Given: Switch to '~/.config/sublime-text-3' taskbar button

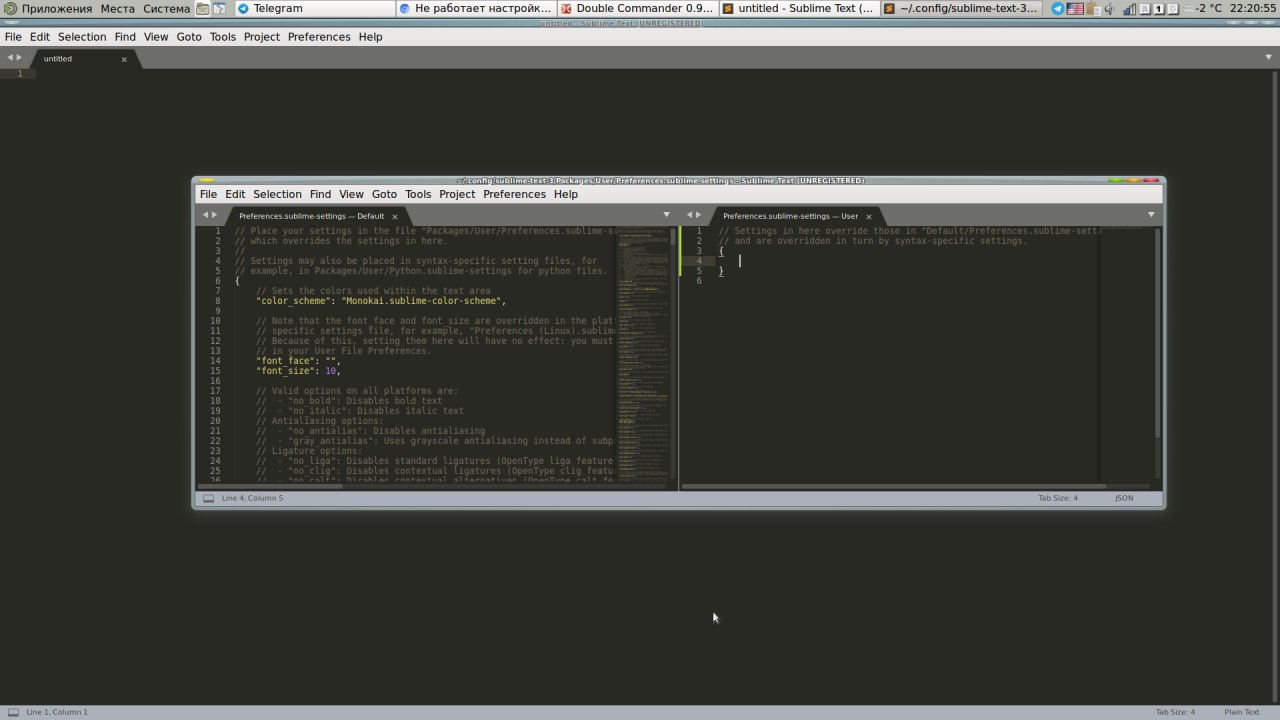Looking at the screenshot, I should (x=962, y=8).
